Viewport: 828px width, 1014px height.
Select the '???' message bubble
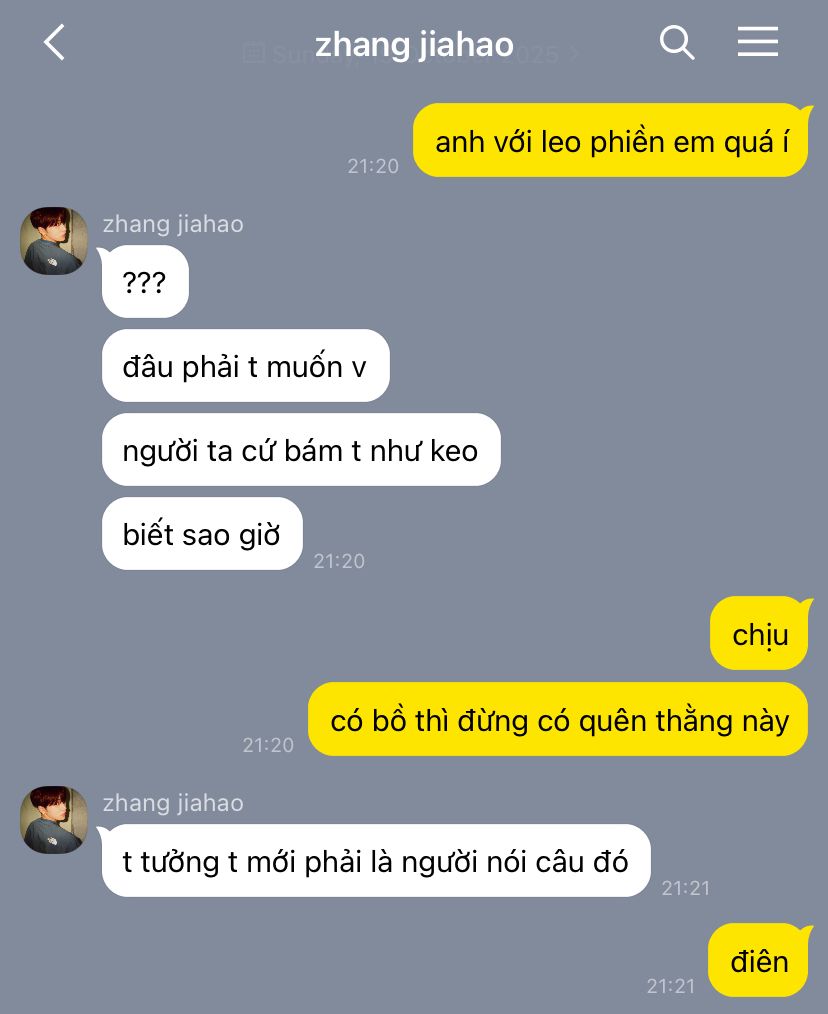(x=145, y=282)
